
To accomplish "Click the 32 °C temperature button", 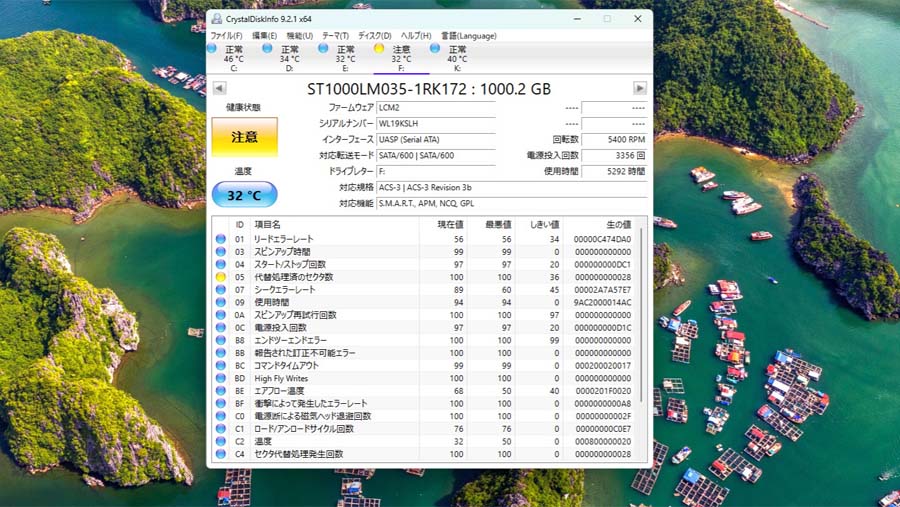I will pos(245,195).
